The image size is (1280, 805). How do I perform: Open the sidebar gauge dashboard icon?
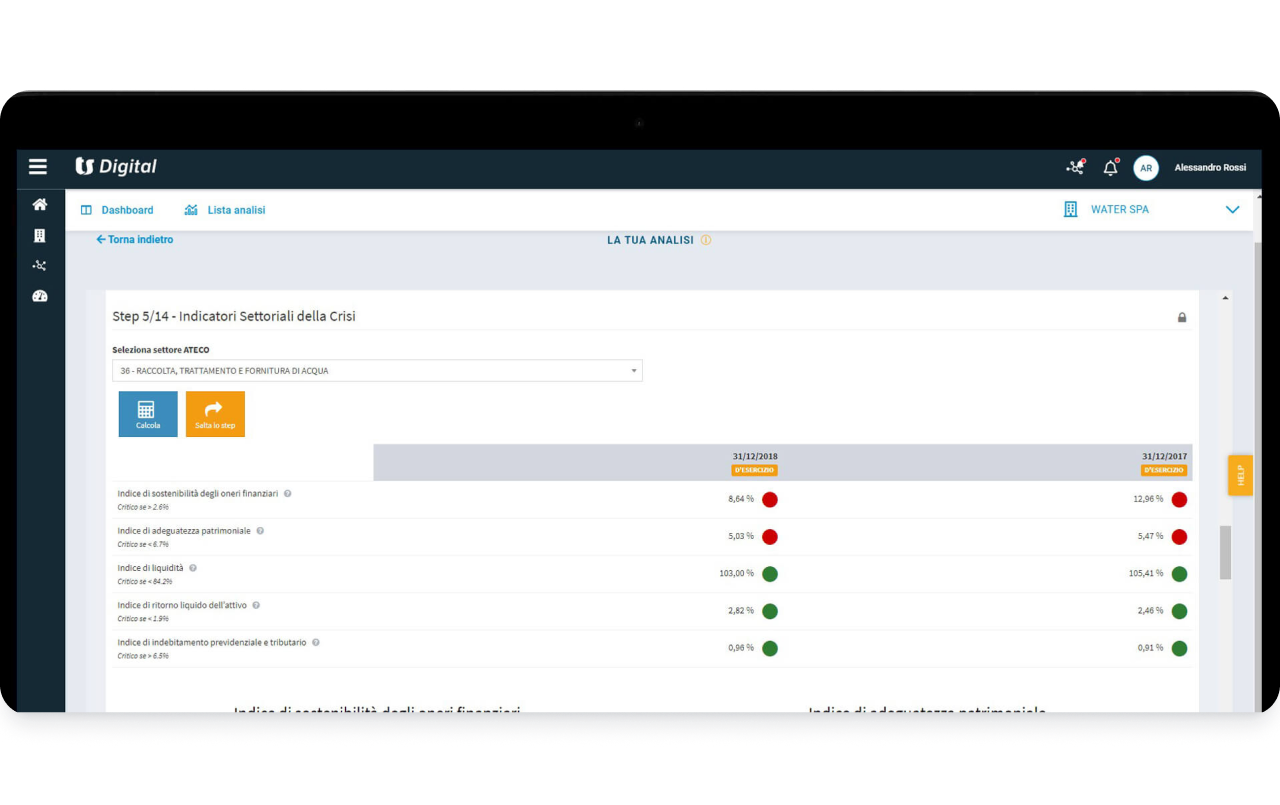(40, 296)
